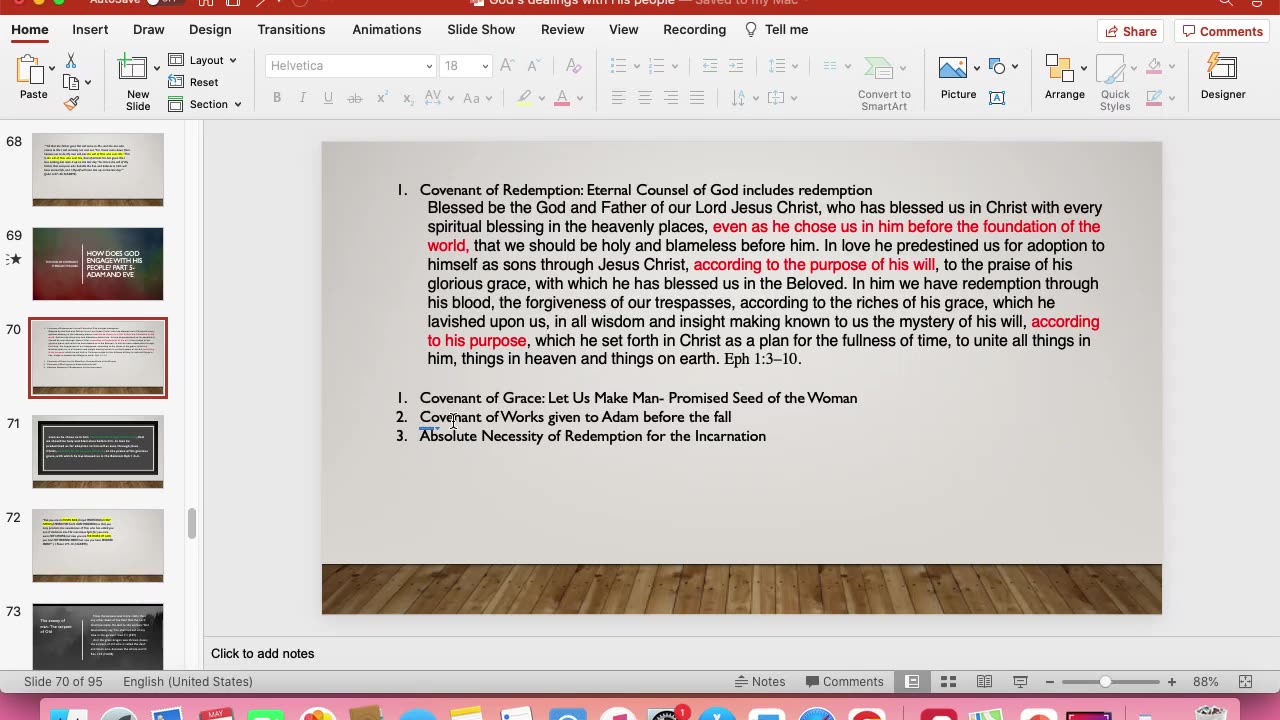This screenshot has height=720, width=1280.
Task: Insert a Picture
Action: point(958,78)
